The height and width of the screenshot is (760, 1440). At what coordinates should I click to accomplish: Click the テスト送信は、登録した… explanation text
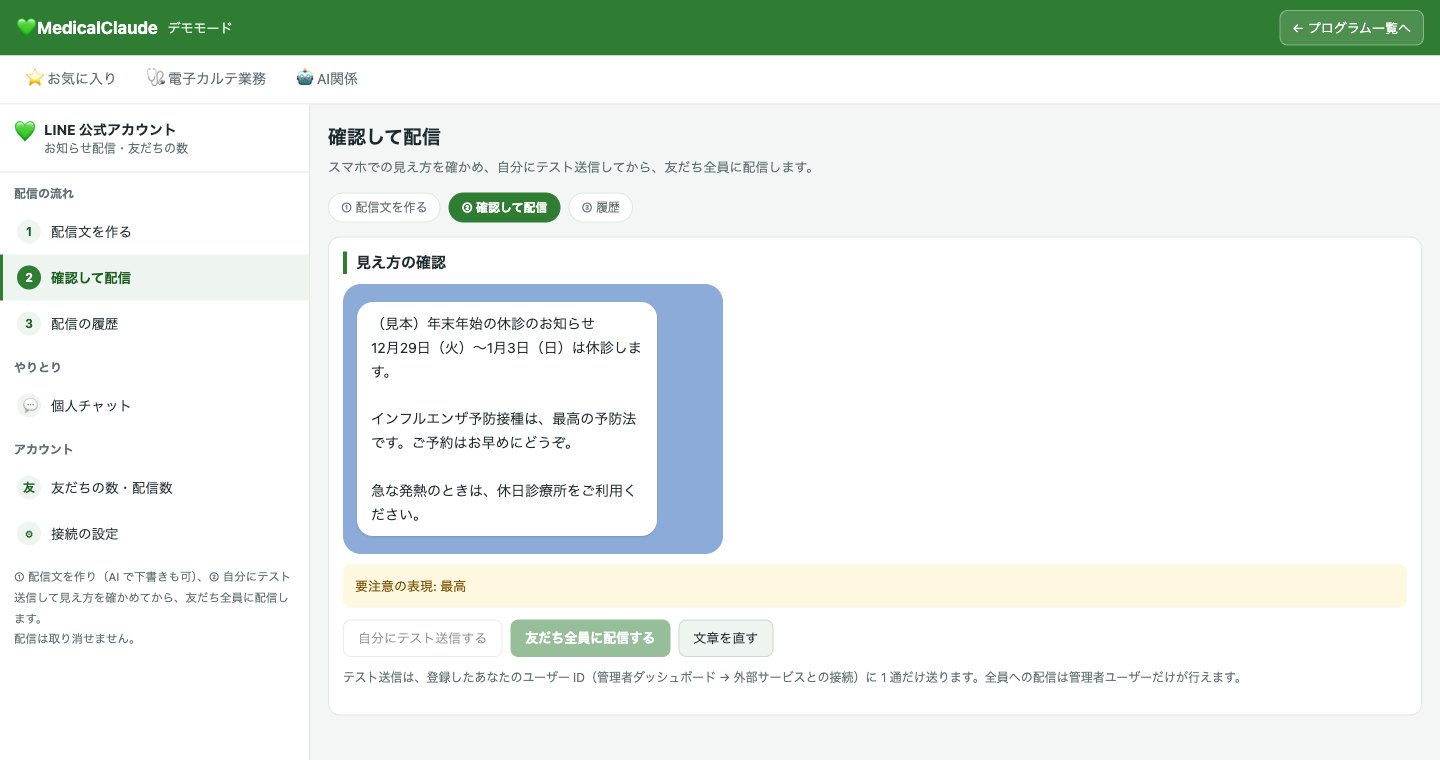pyautogui.click(x=792, y=677)
